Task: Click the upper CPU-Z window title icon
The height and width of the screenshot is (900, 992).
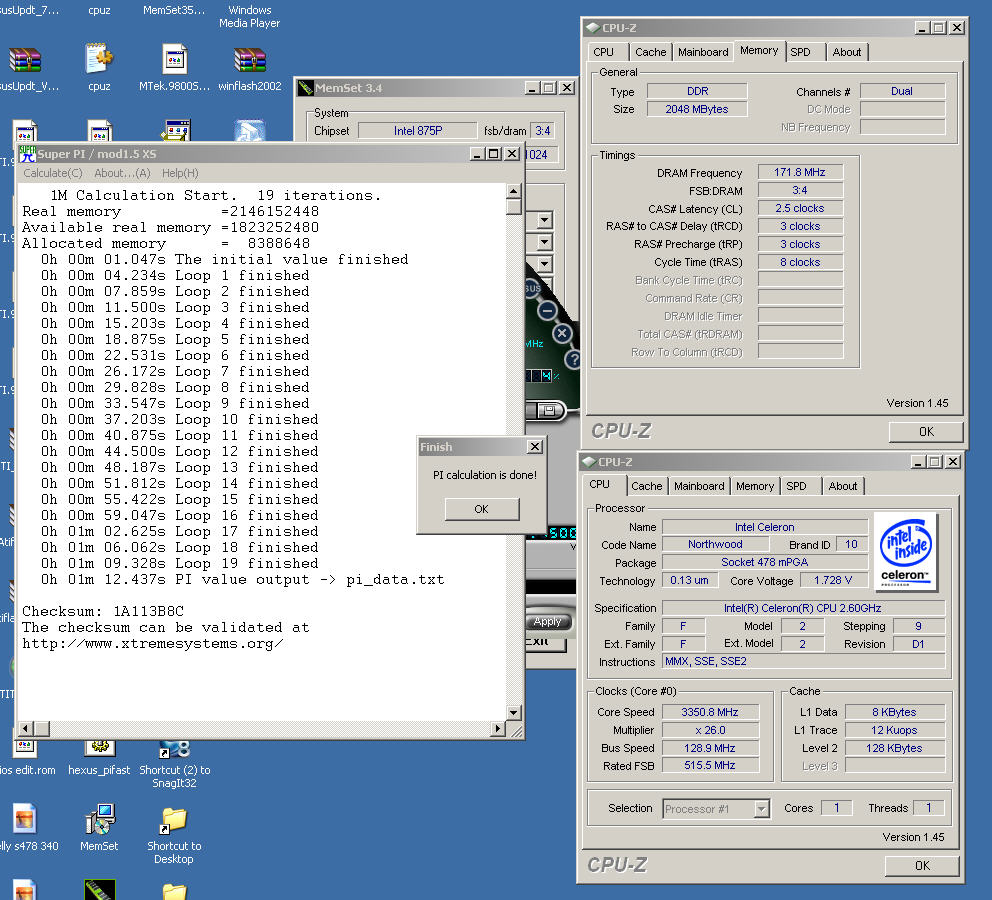Action: point(593,28)
